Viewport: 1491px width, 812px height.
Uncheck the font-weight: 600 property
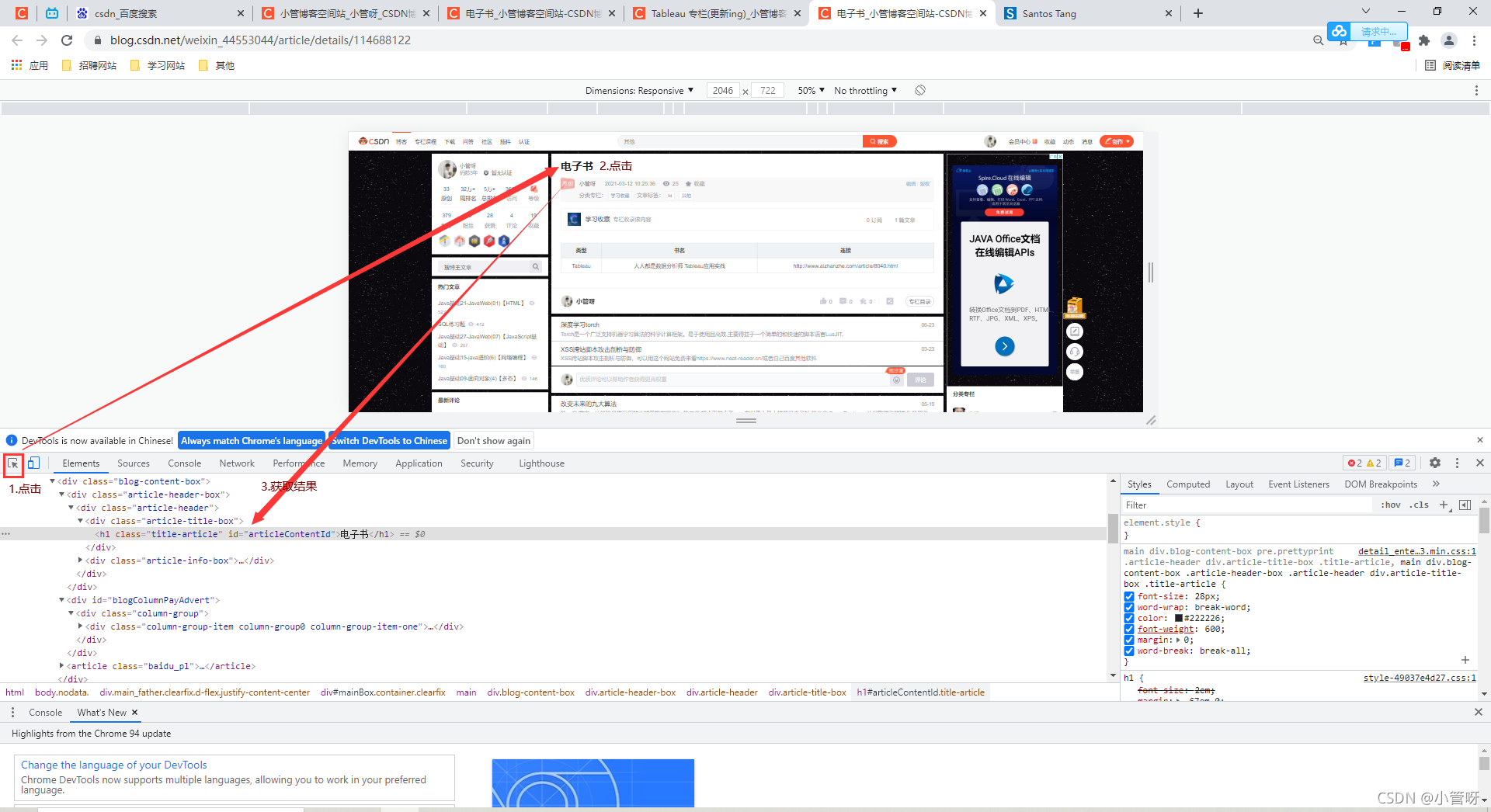pyautogui.click(x=1129, y=629)
